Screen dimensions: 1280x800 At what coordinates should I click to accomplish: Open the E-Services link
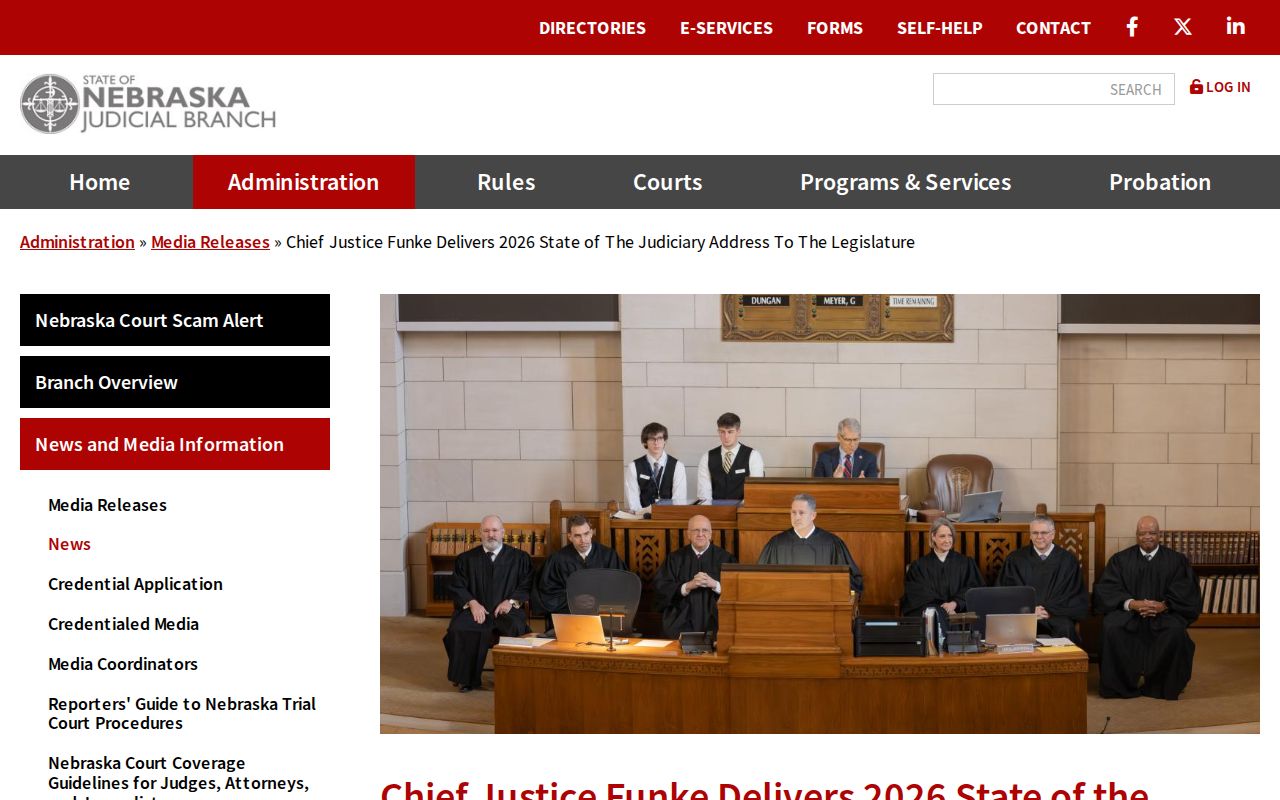click(726, 28)
